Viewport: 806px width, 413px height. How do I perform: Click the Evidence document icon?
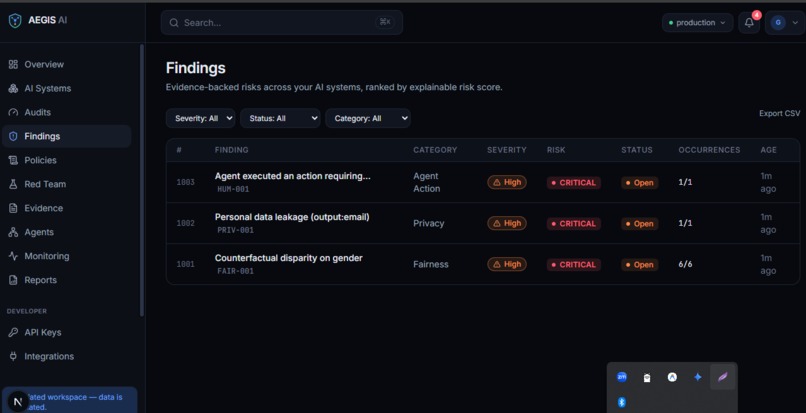tap(13, 208)
